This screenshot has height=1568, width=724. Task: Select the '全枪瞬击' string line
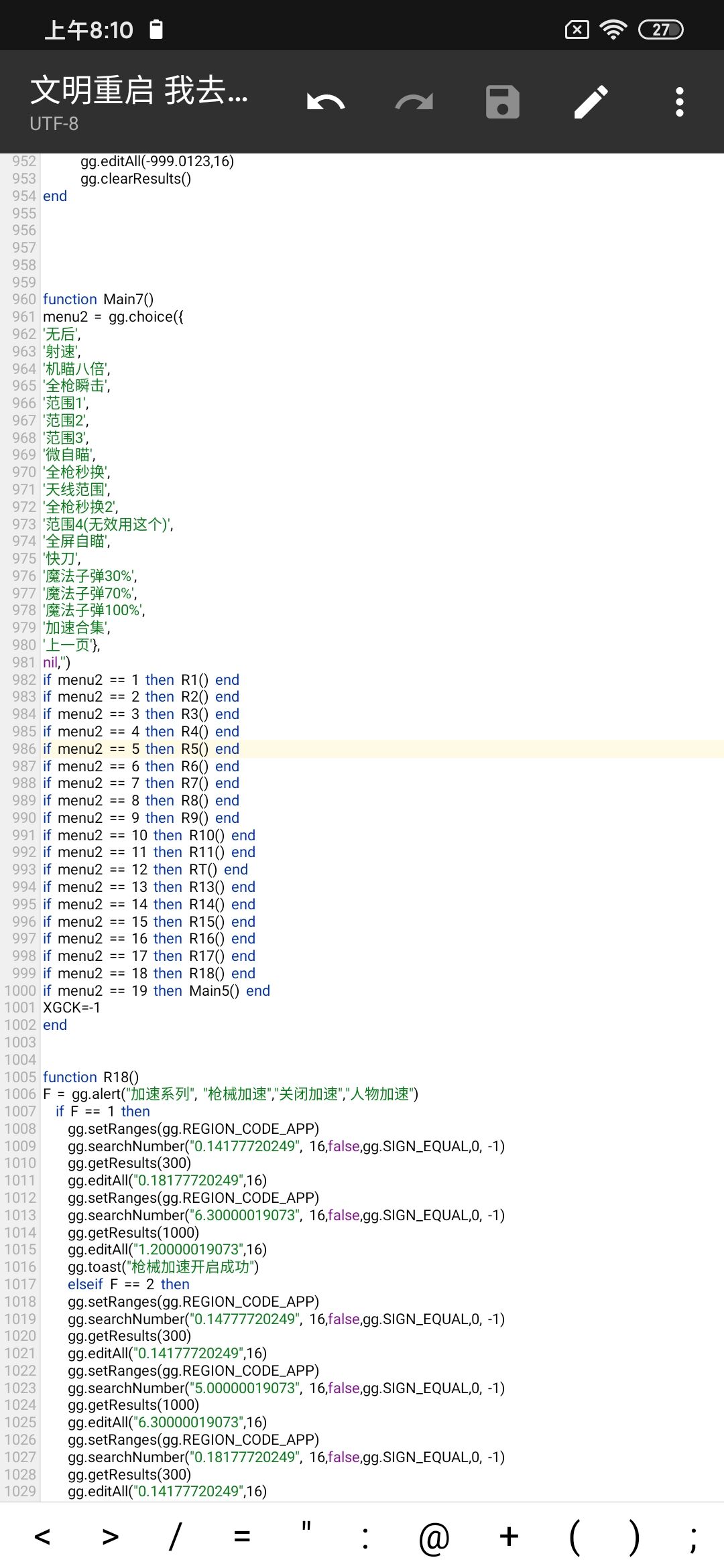click(76, 386)
